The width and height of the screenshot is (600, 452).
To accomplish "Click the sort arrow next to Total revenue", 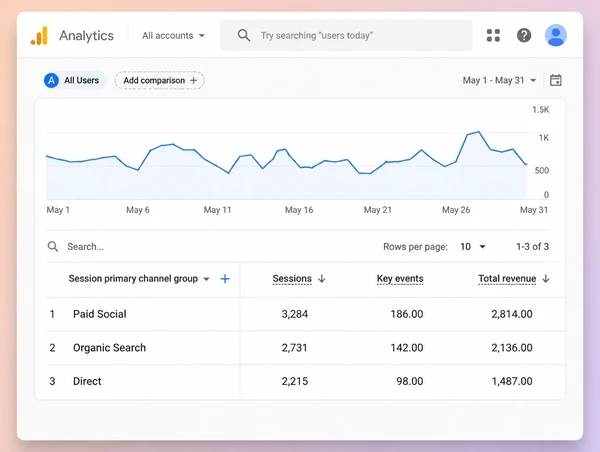I will [546, 279].
